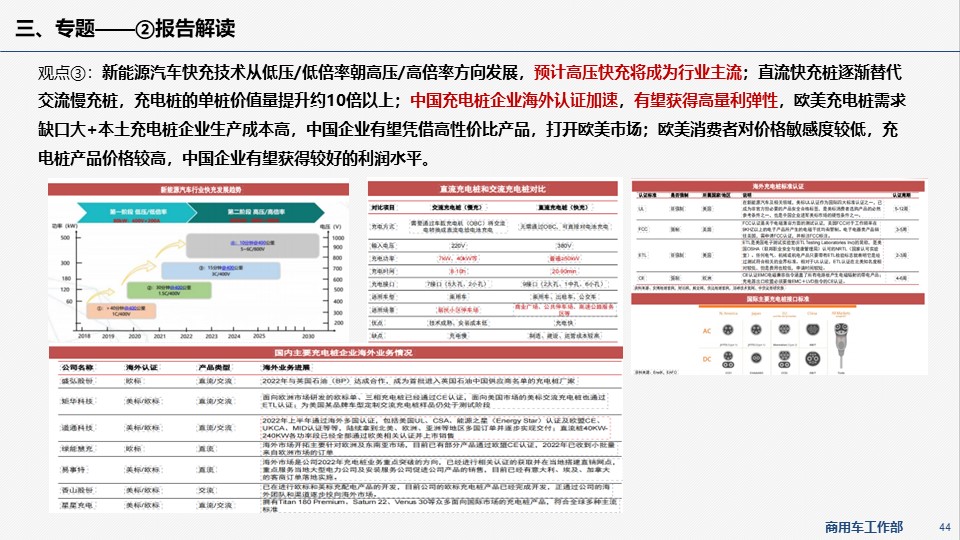The width and height of the screenshot is (960, 540).
Task: Click the EU DC CCS connector icon
Action: pyautogui.click(x=784, y=359)
